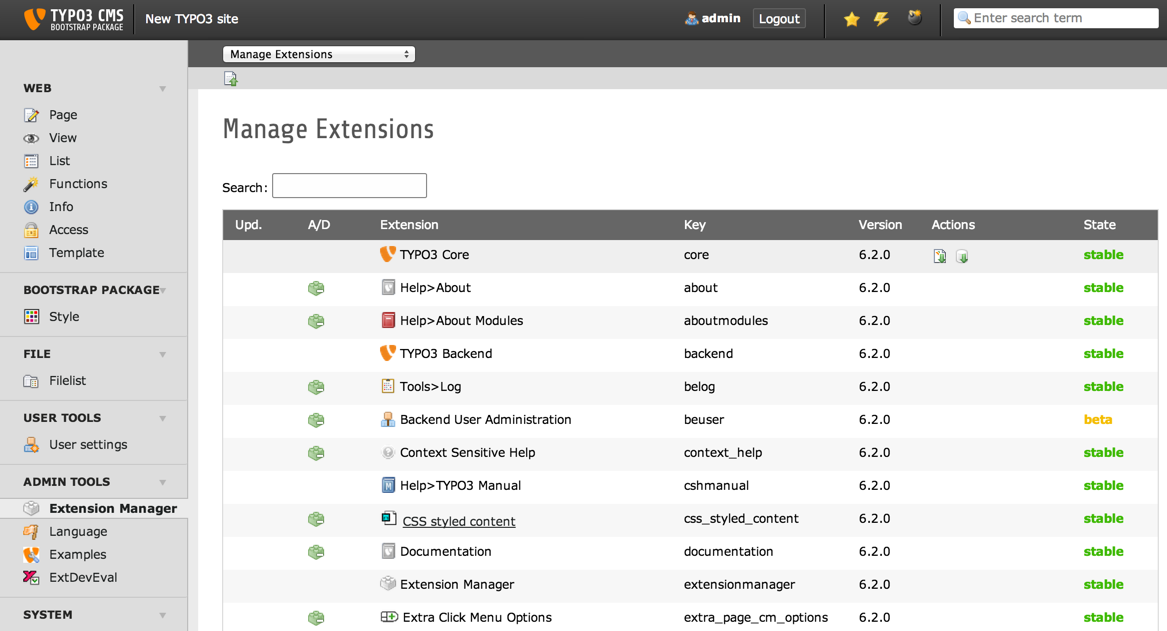Activate the Backend User Administration extension
The image size is (1167, 631).
point(316,420)
